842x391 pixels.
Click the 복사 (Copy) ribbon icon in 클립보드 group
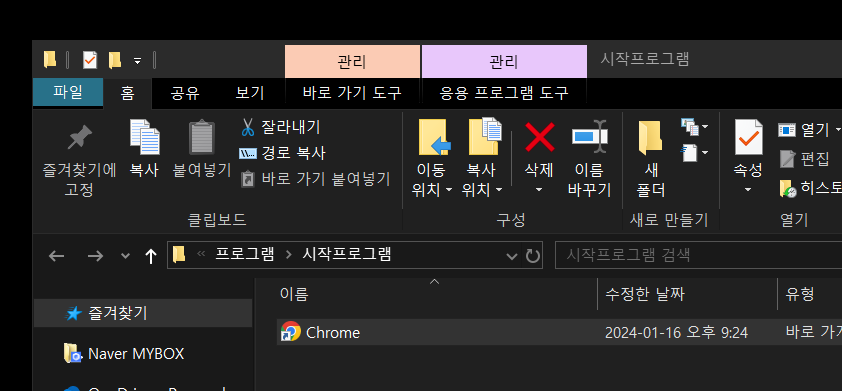(x=144, y=137)
